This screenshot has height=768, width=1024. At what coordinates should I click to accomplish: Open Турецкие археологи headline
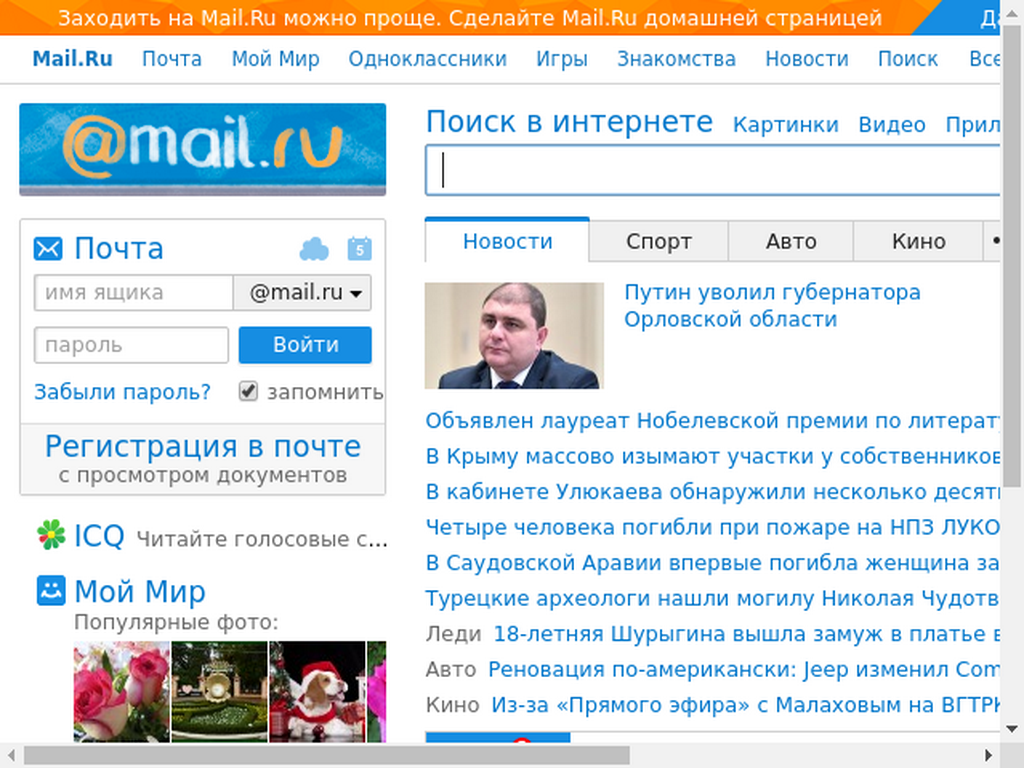712,598
